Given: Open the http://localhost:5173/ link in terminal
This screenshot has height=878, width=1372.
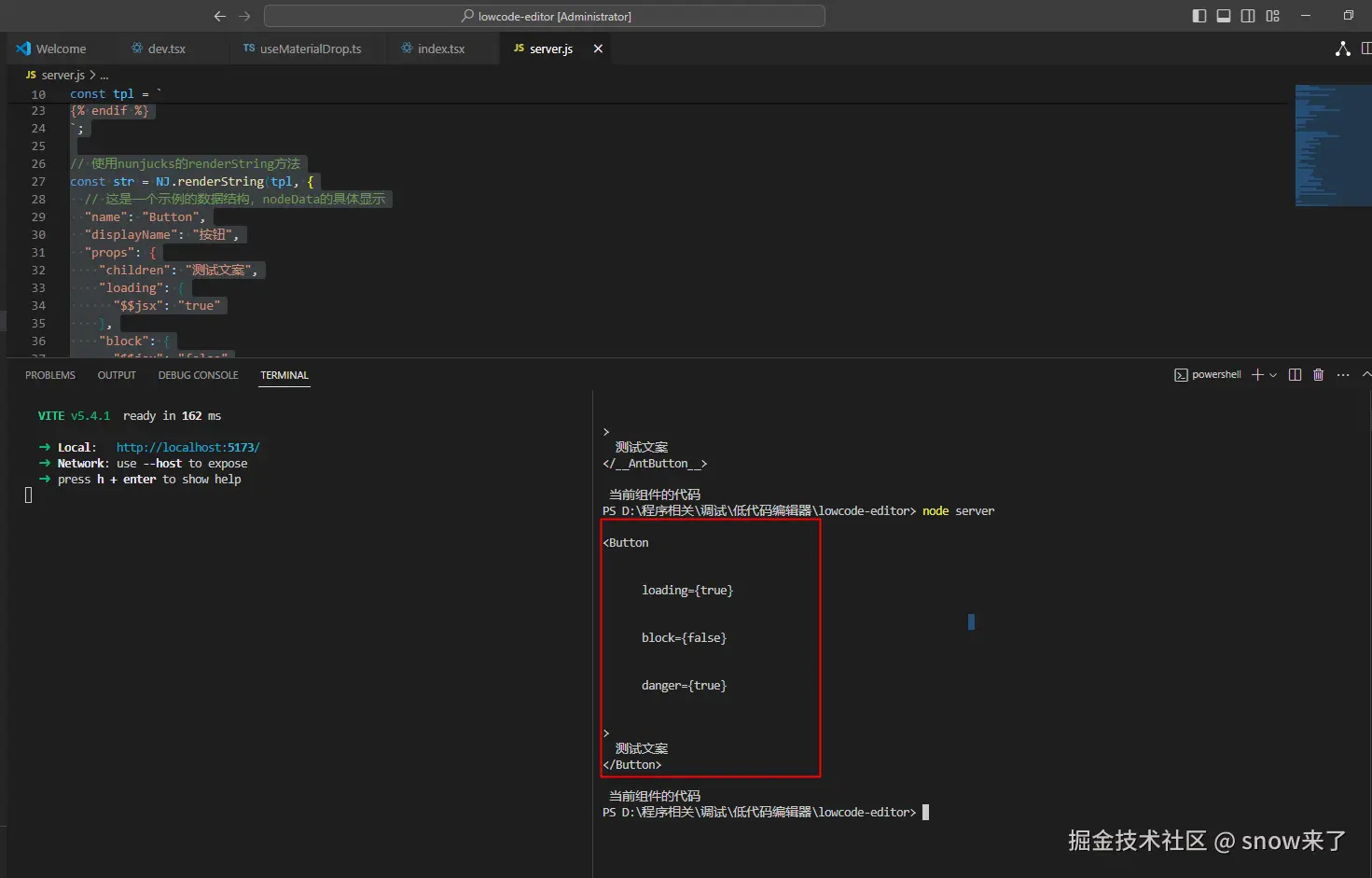Looking at the screenshot, I should 187,447.
